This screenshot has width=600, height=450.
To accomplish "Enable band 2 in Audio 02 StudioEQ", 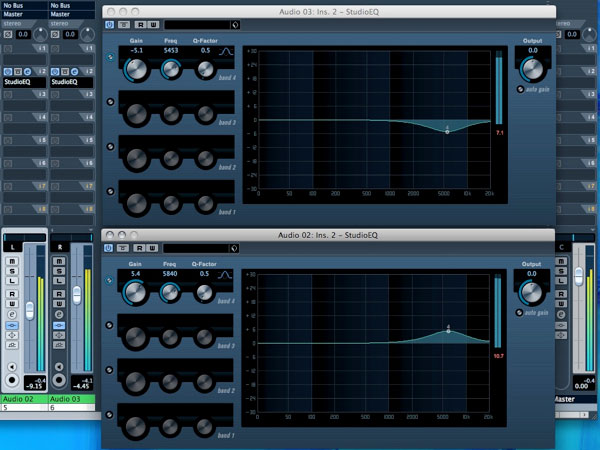I will [109, 370].
